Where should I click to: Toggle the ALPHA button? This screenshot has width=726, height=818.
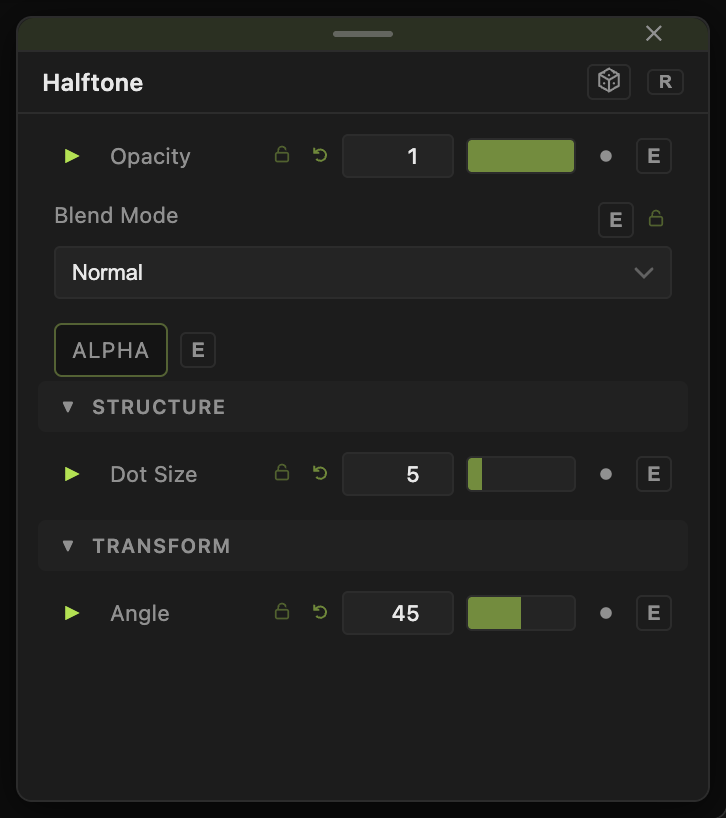coord(111,350)
